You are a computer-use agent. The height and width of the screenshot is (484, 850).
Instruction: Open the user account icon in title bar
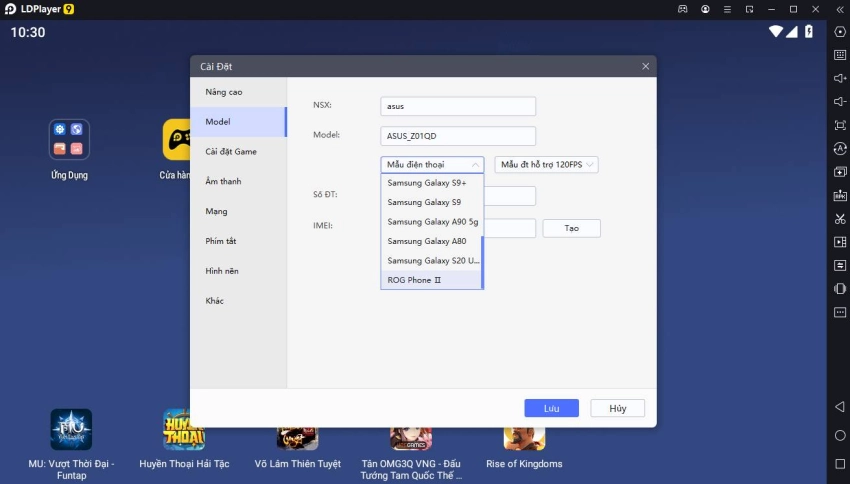tap(705, 9)
